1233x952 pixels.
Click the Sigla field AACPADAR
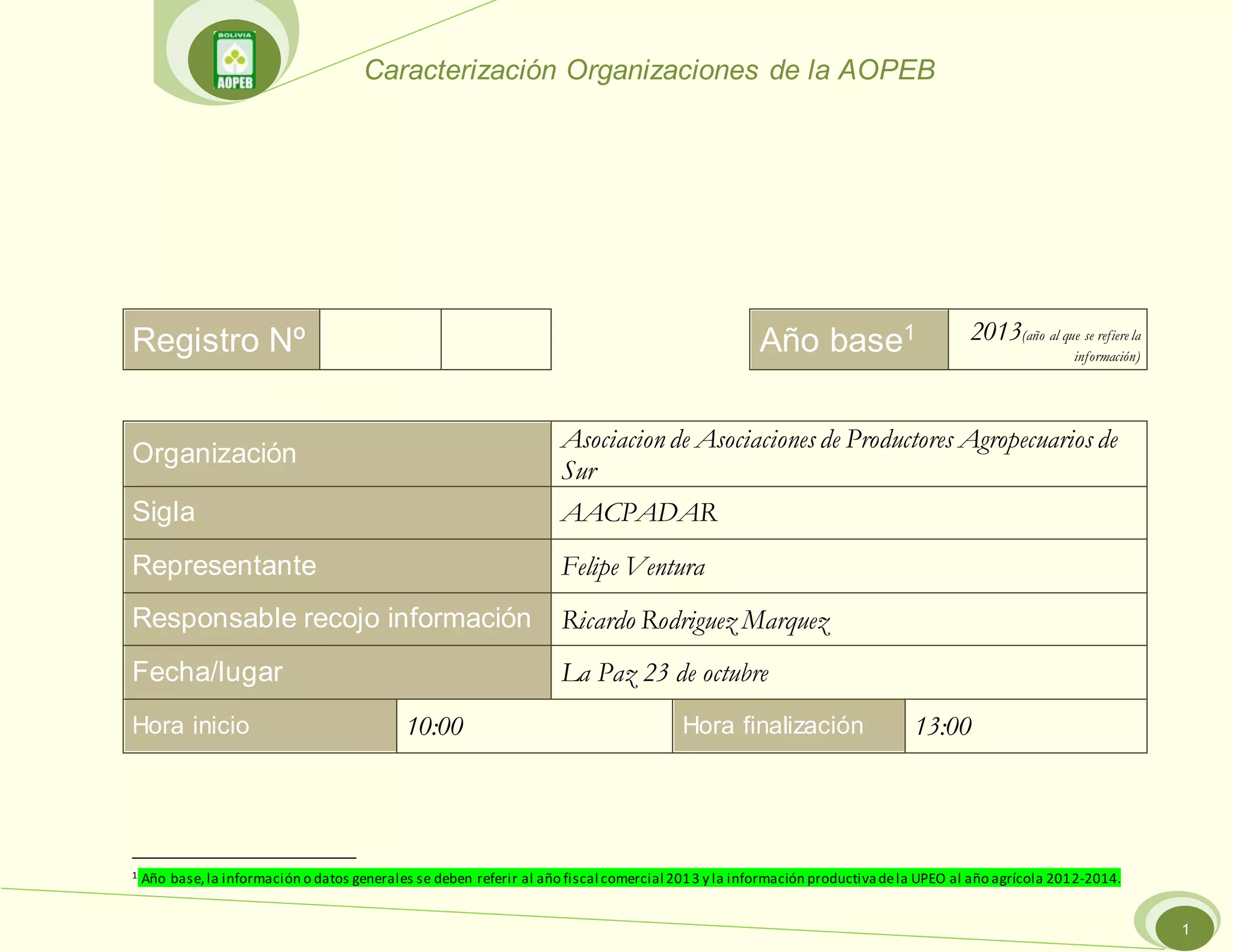coord(639,513)
